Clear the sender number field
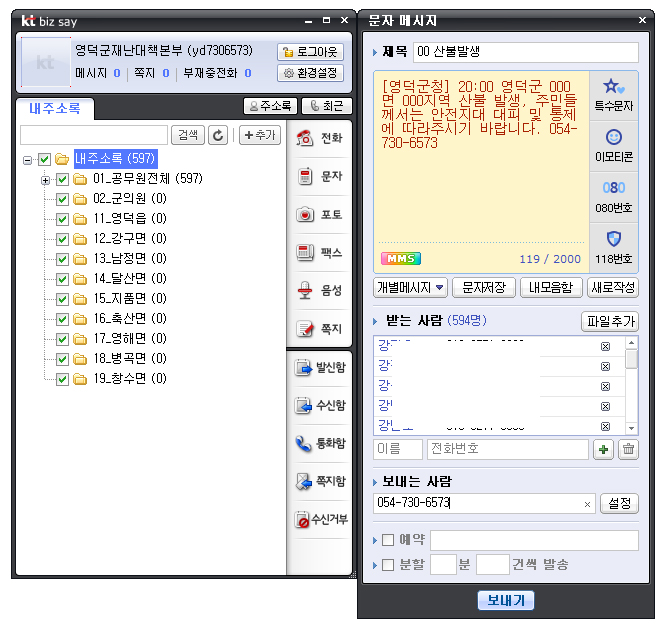The width and height of the screenshot is (666, 629). [587, 504]
